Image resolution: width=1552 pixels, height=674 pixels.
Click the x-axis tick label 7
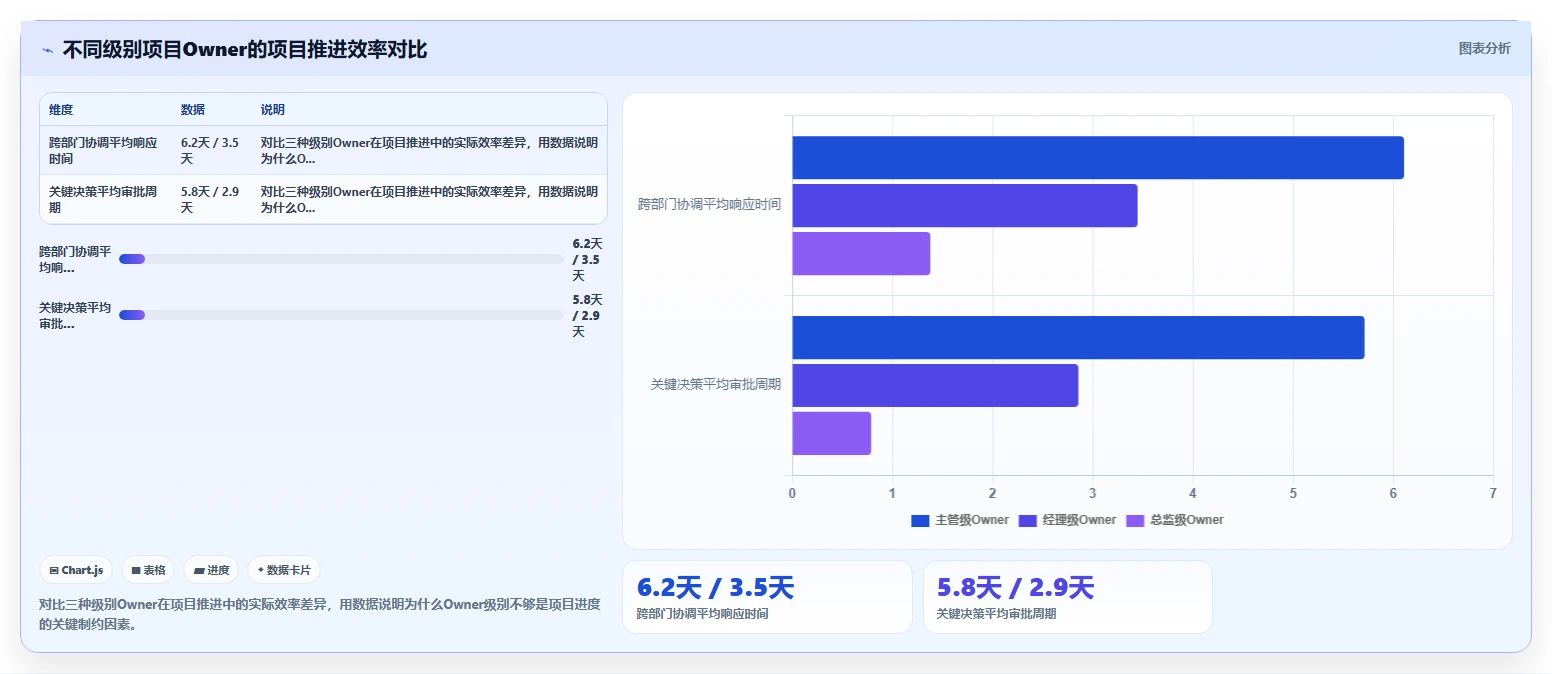1493,493
